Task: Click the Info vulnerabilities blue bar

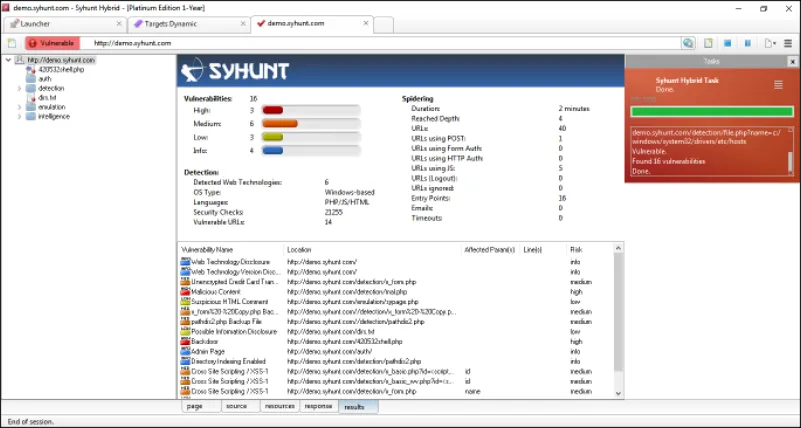Action: (272, 151)
